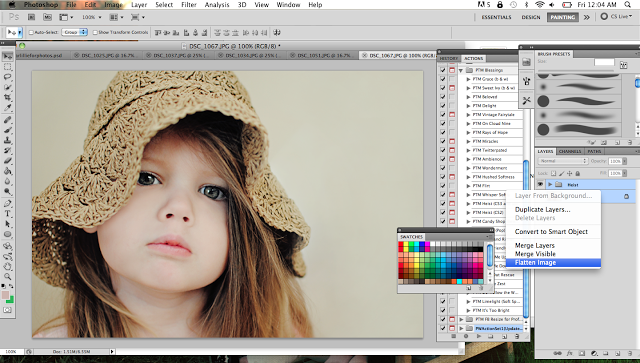Select the Type tool
Viewport: 640px width, 363px height.
(x=7, y=214)
